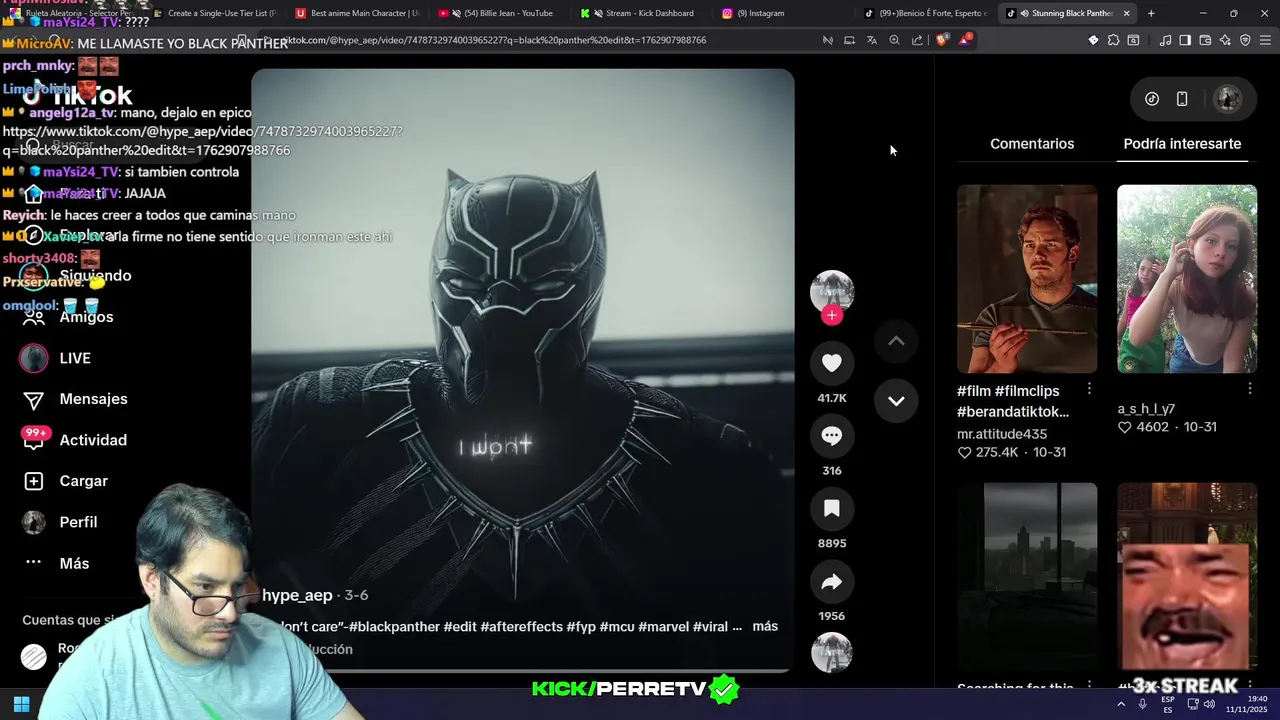Visit the a_s_h_l_y7 profile link
Screen dimensions: 1280x720
point(1146,409)
